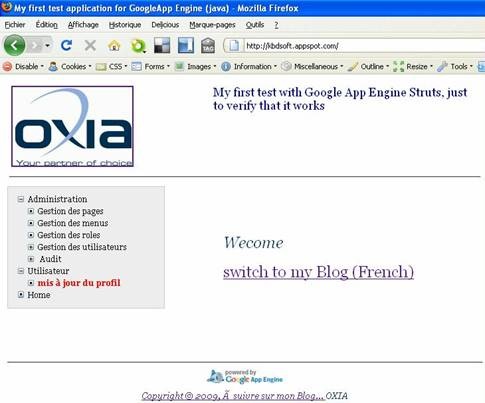Image resolution: width=485 pixels, height=403 pixels.
Task: Open the Audit tree item
Action: [50, 259]
